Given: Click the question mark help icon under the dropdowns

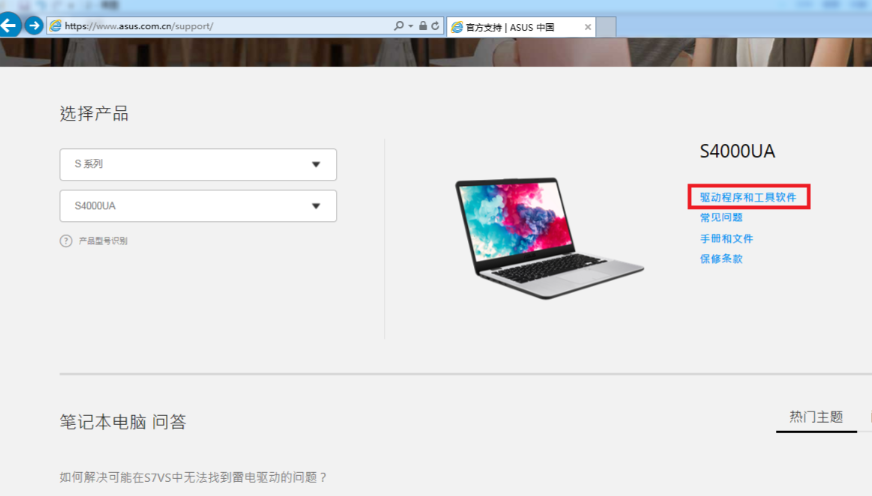Looking at the screenshot, I should pyautogui.click(x=66, y=241).
